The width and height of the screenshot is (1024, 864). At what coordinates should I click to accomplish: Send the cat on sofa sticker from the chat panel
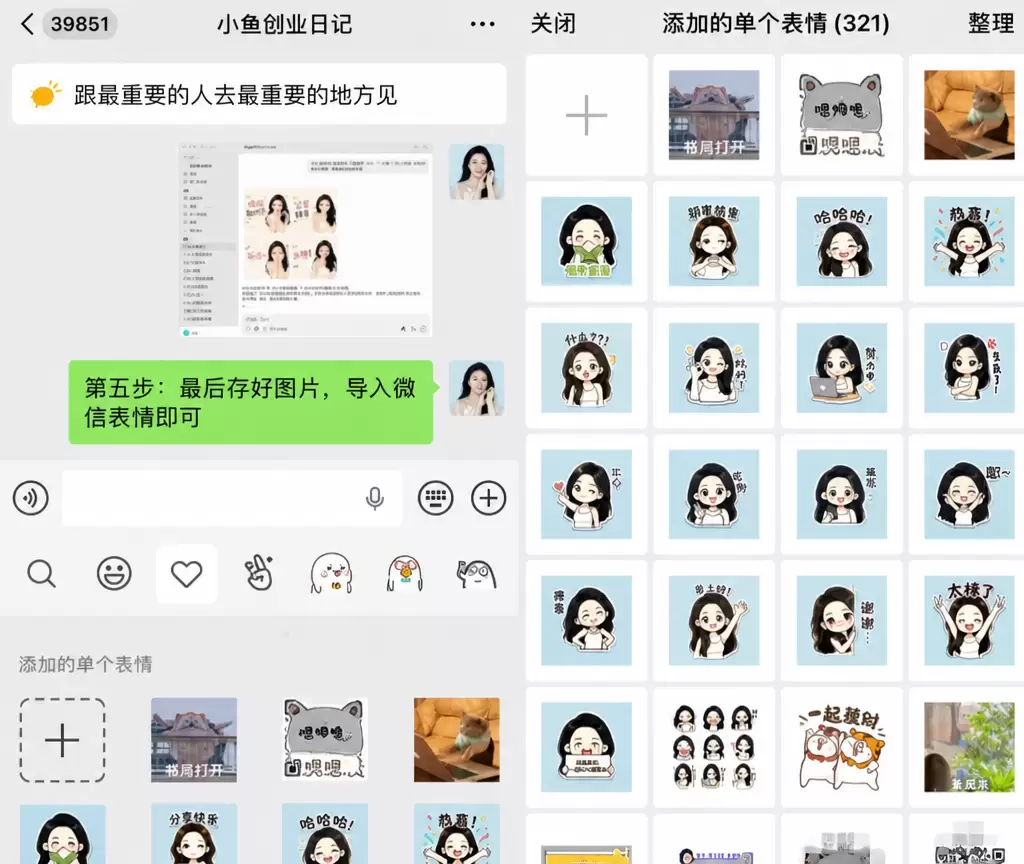pyautogui.click(x=456, y=740)
